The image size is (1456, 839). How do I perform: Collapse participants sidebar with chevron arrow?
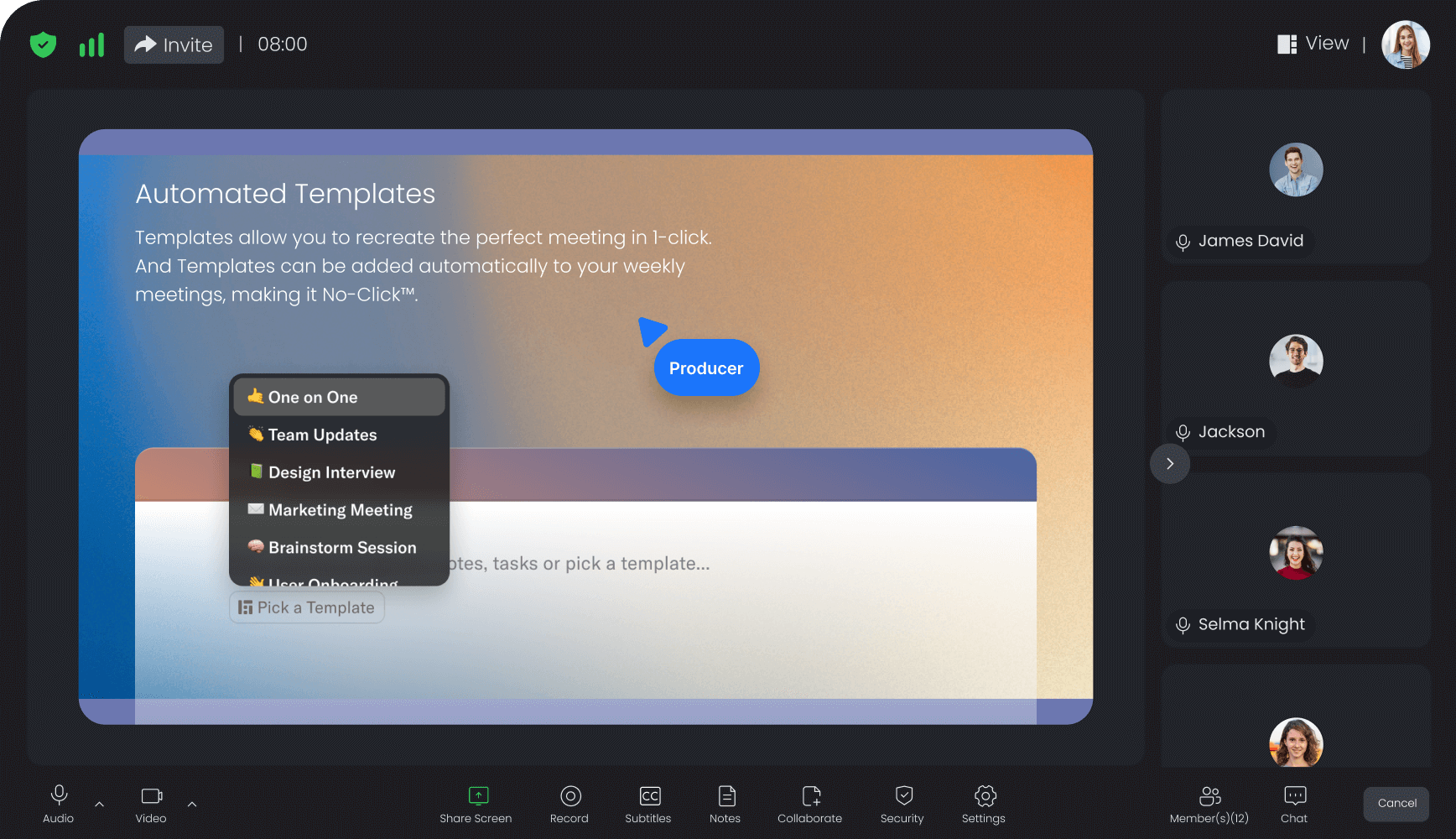[x=1170, y=464]
